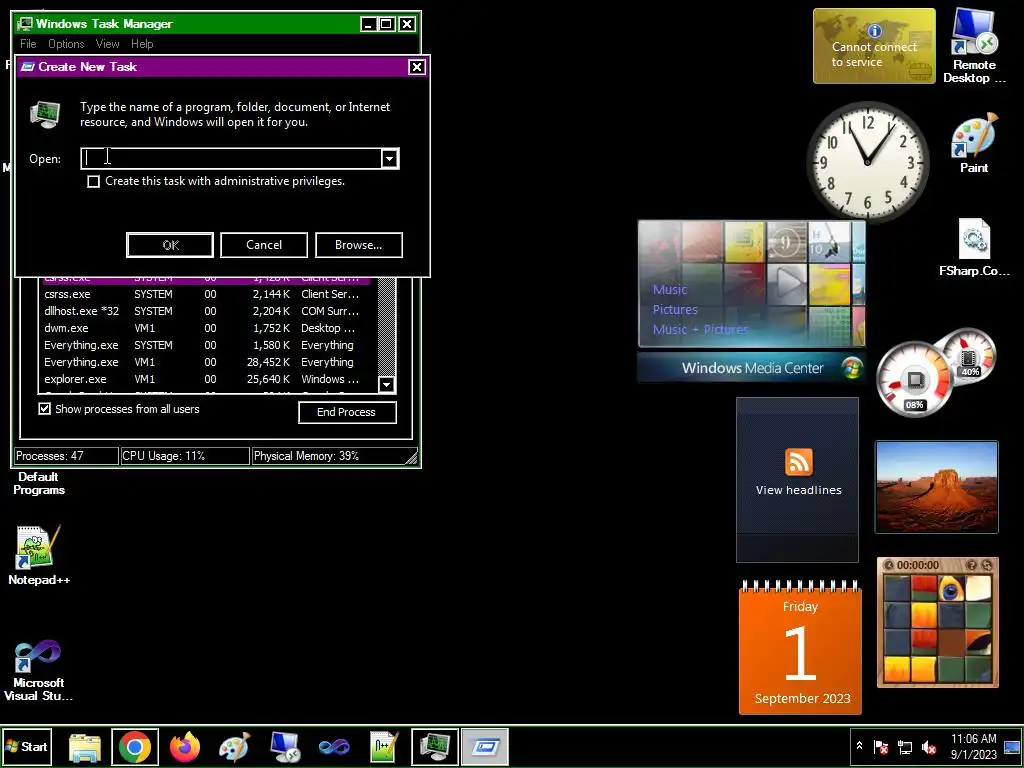The height and width of the screenshot is (768, 1024).
Task: Open the Paint desktop shortcut
Action: coord(974,142)
